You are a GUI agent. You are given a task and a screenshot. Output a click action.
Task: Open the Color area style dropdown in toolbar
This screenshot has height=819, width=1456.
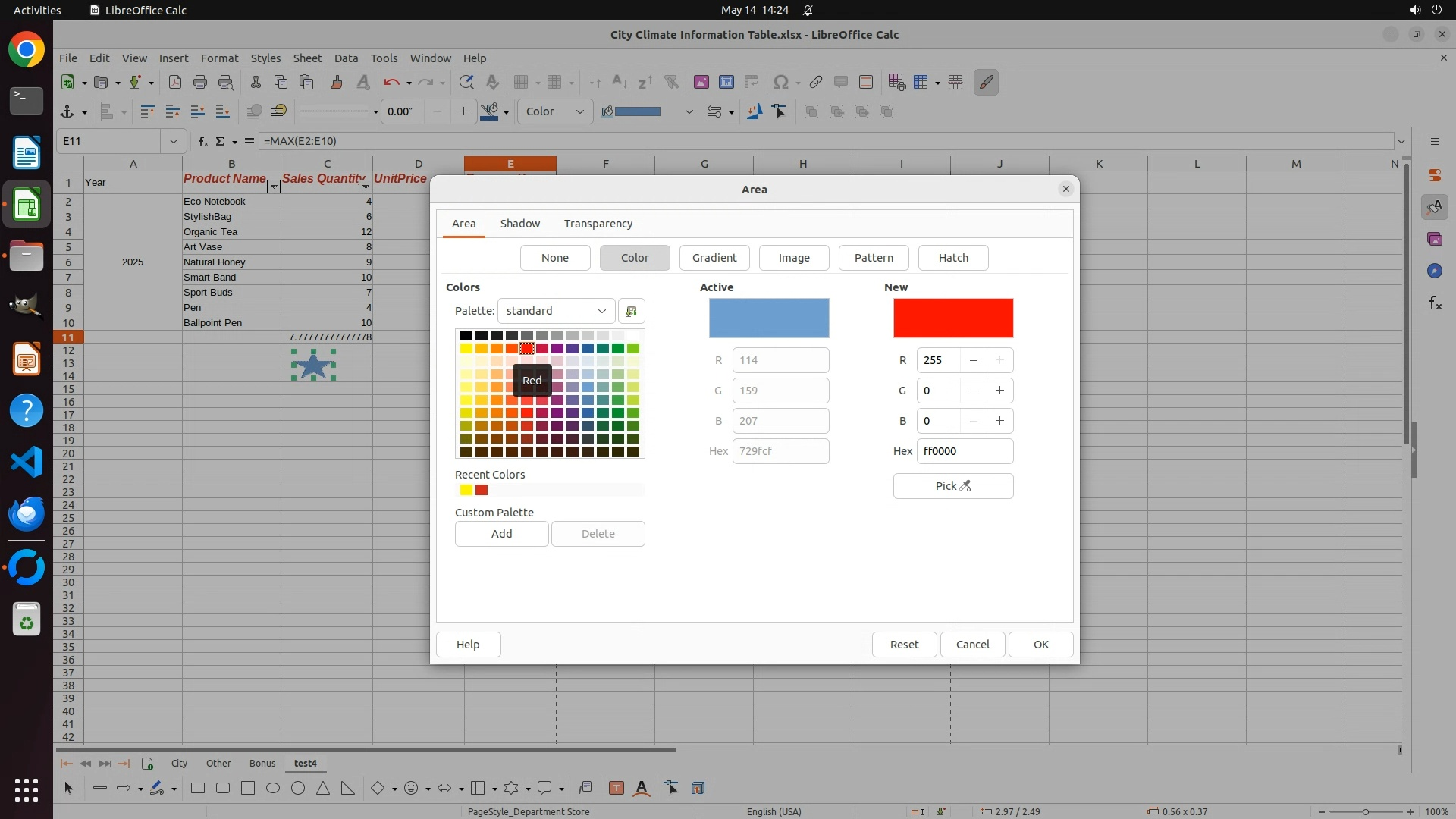(555, 111)
